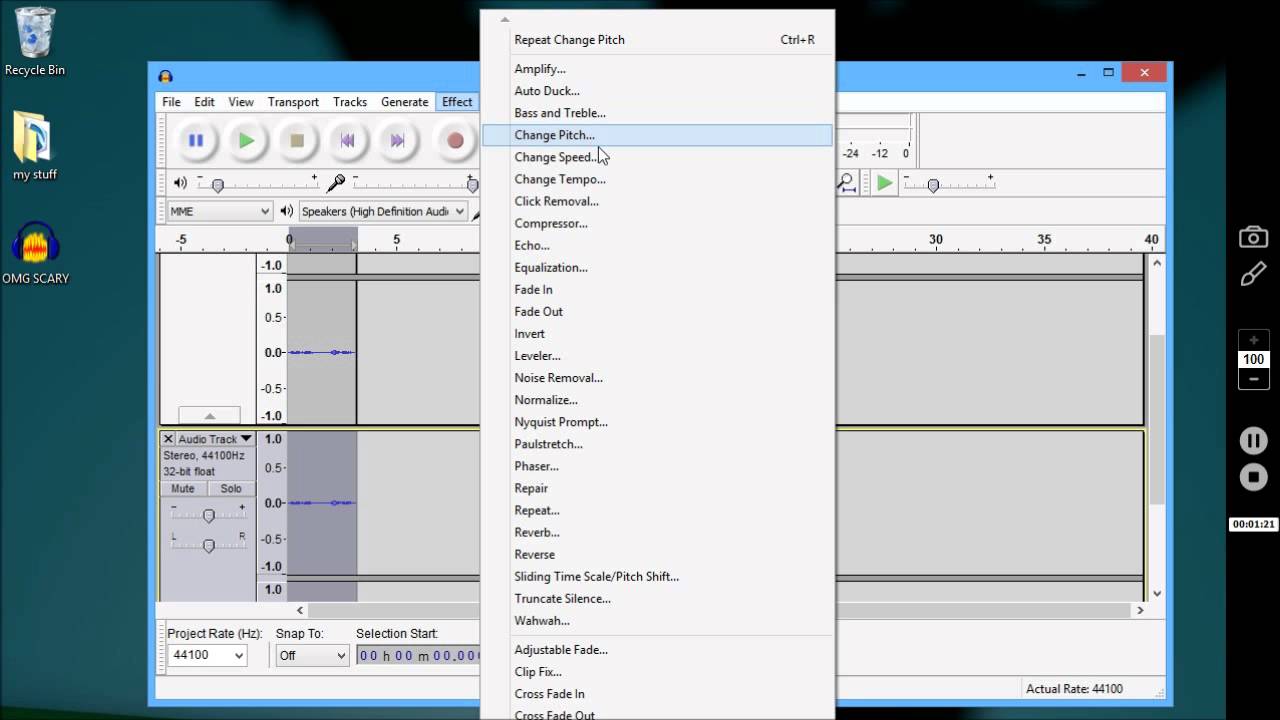Take a snapshot with the recorder camera icon
Viewport: 1280px width, 720px height.
1253,237
